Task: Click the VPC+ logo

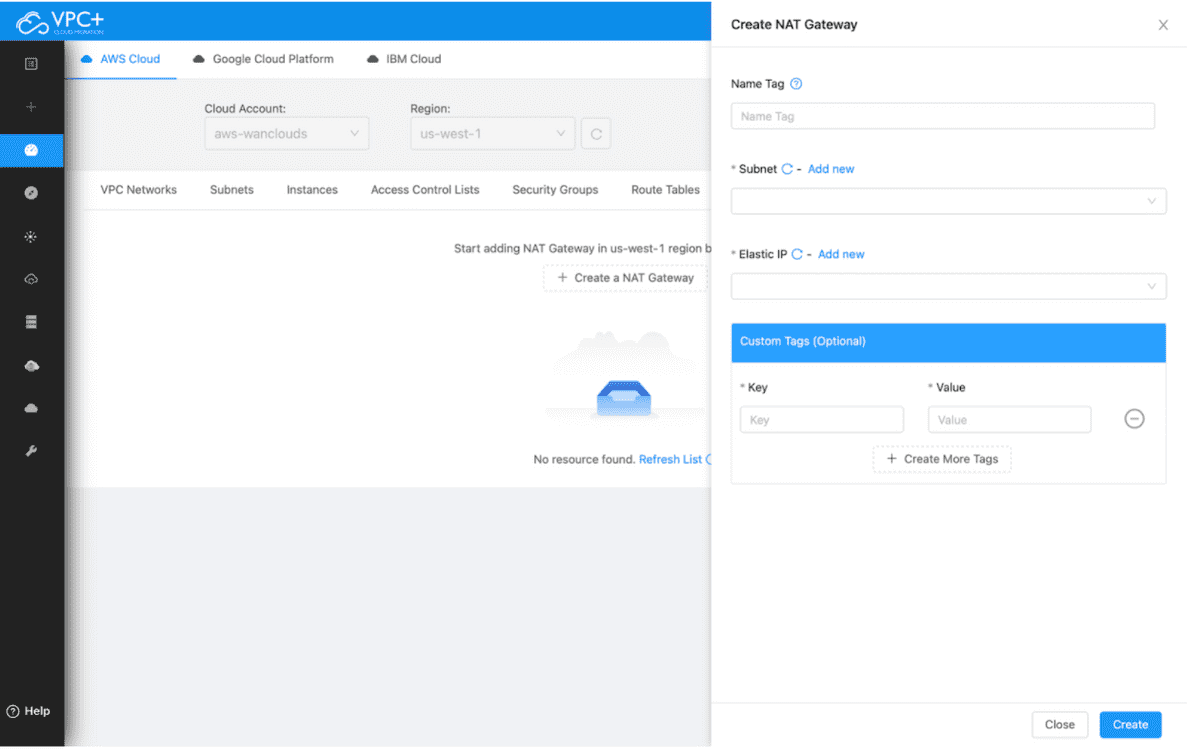Action: (x=60, y=22)
